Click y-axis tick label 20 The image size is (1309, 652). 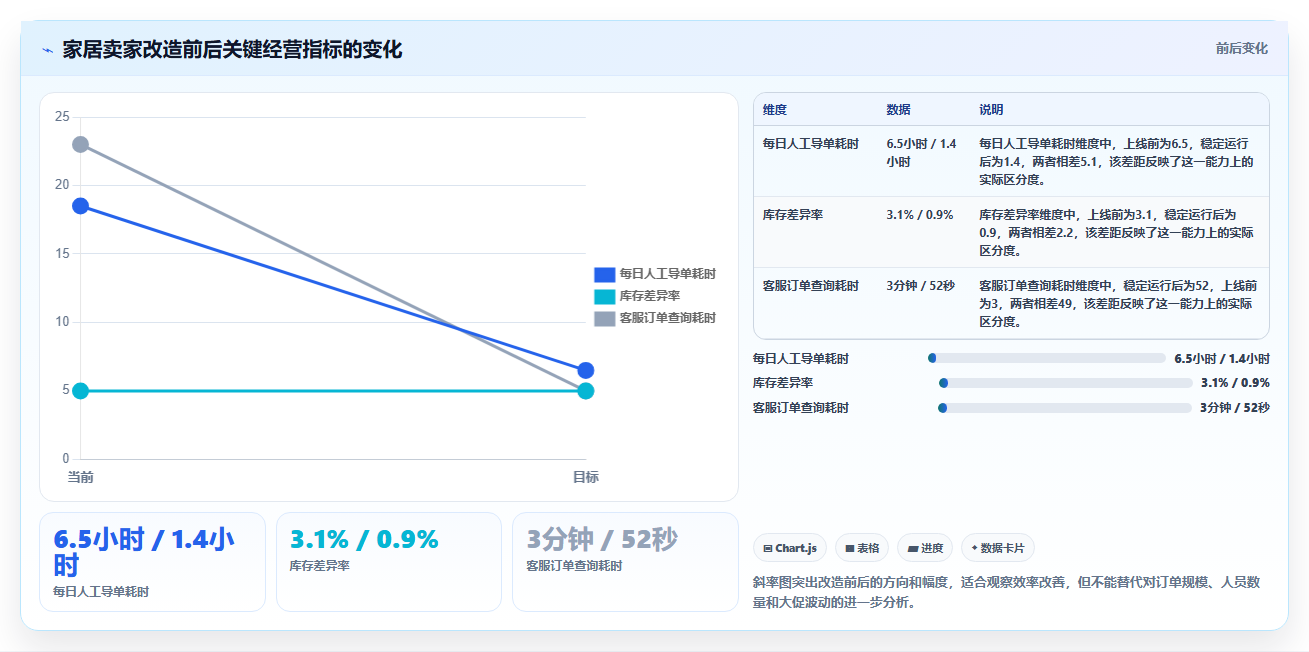62,185
